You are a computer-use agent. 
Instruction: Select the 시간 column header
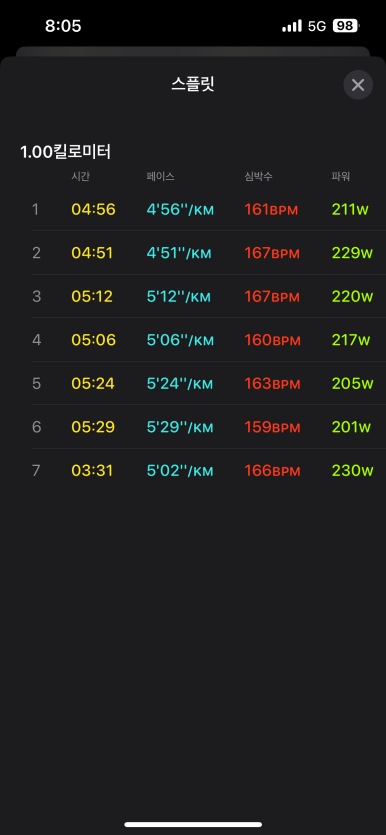click(x=80, y=177)
